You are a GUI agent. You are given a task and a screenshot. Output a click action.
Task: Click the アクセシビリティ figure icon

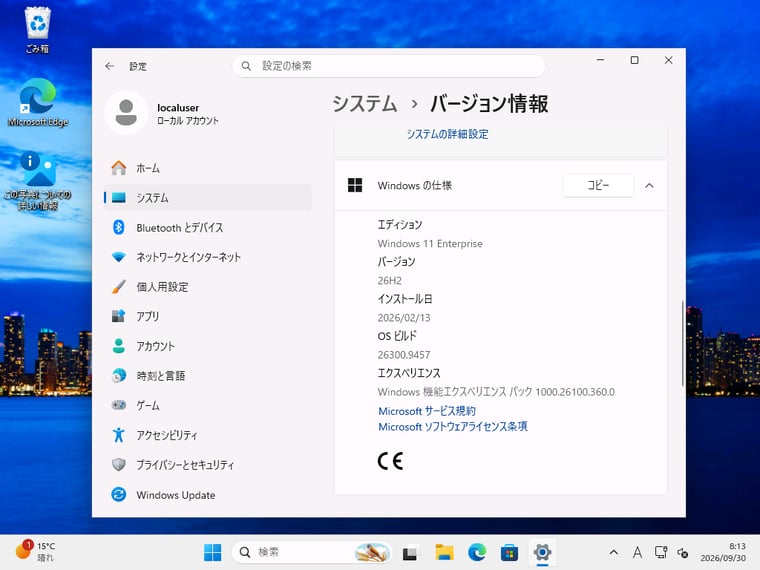119,435
